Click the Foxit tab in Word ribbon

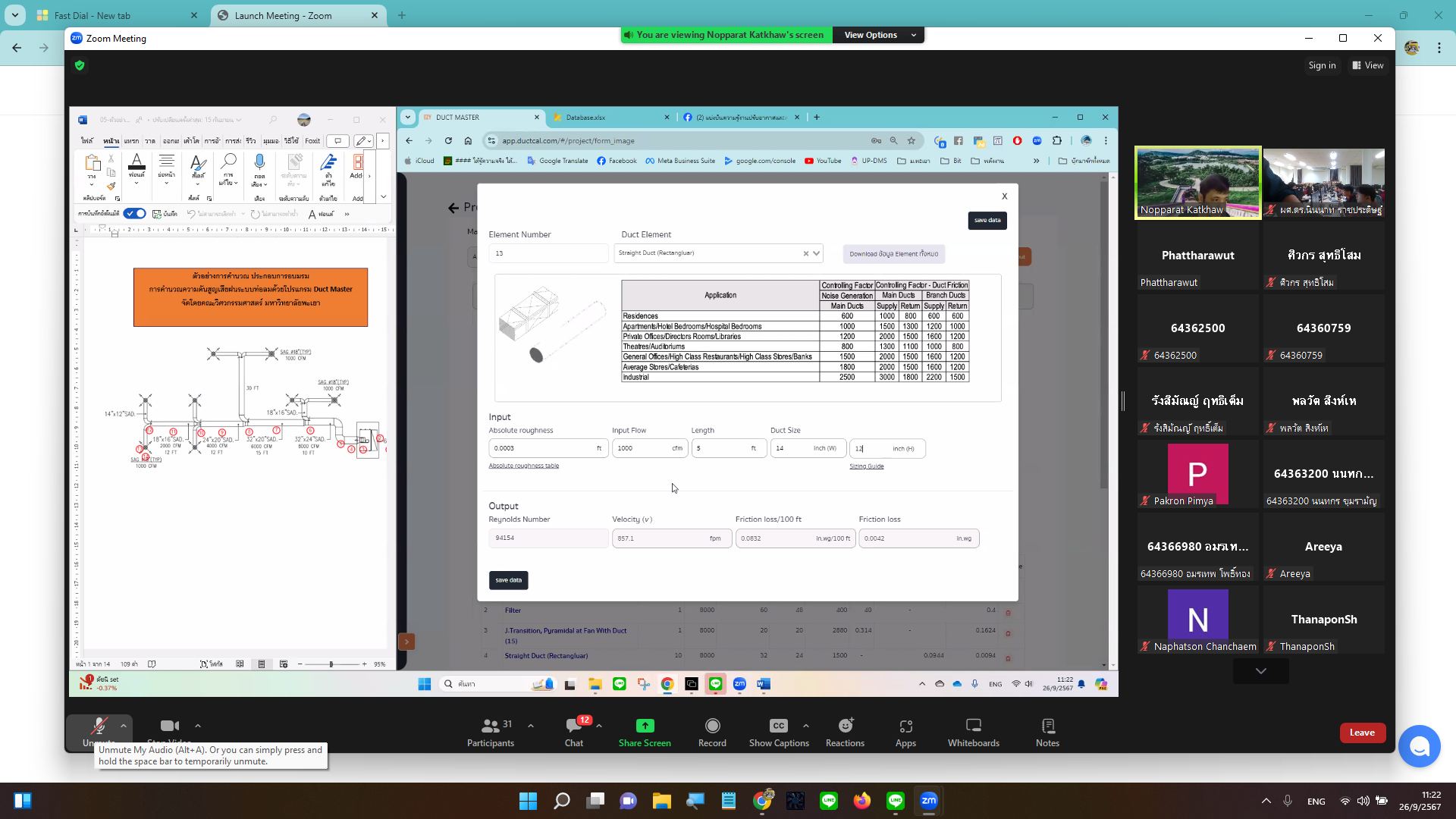(312, 141)
